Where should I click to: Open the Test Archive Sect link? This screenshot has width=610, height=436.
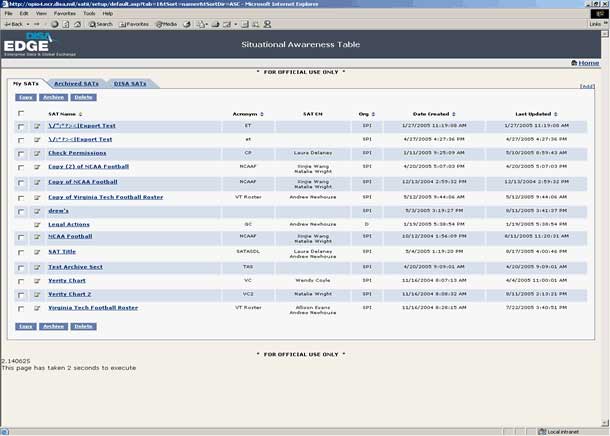point(75,267)
